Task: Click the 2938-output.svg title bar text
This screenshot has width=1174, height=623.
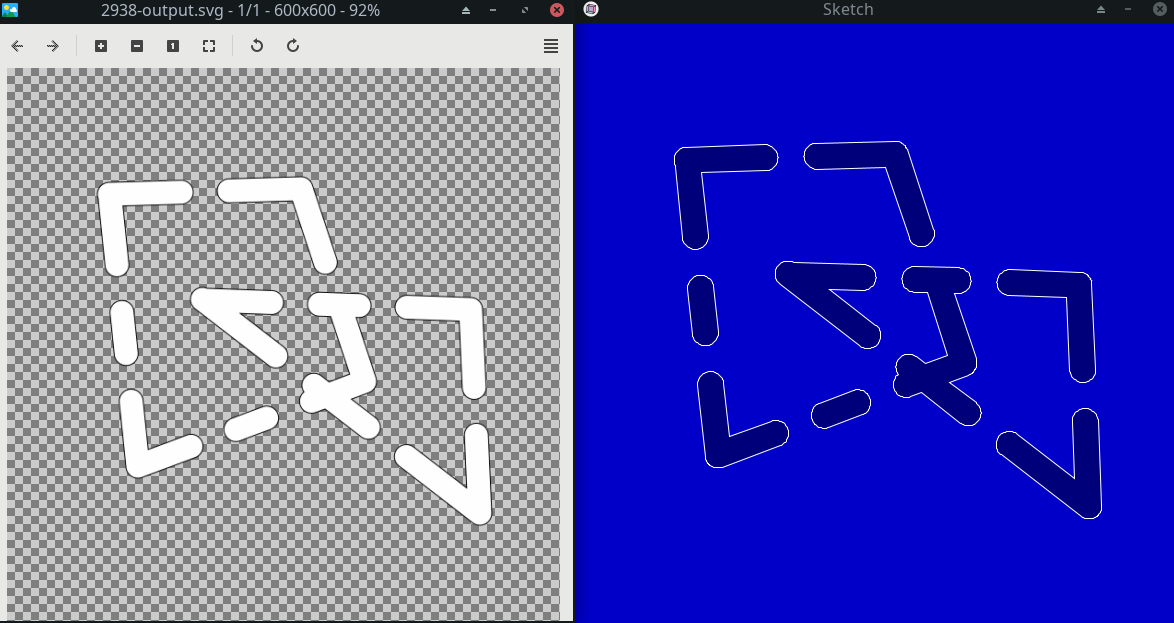Action: click(240, 10)
